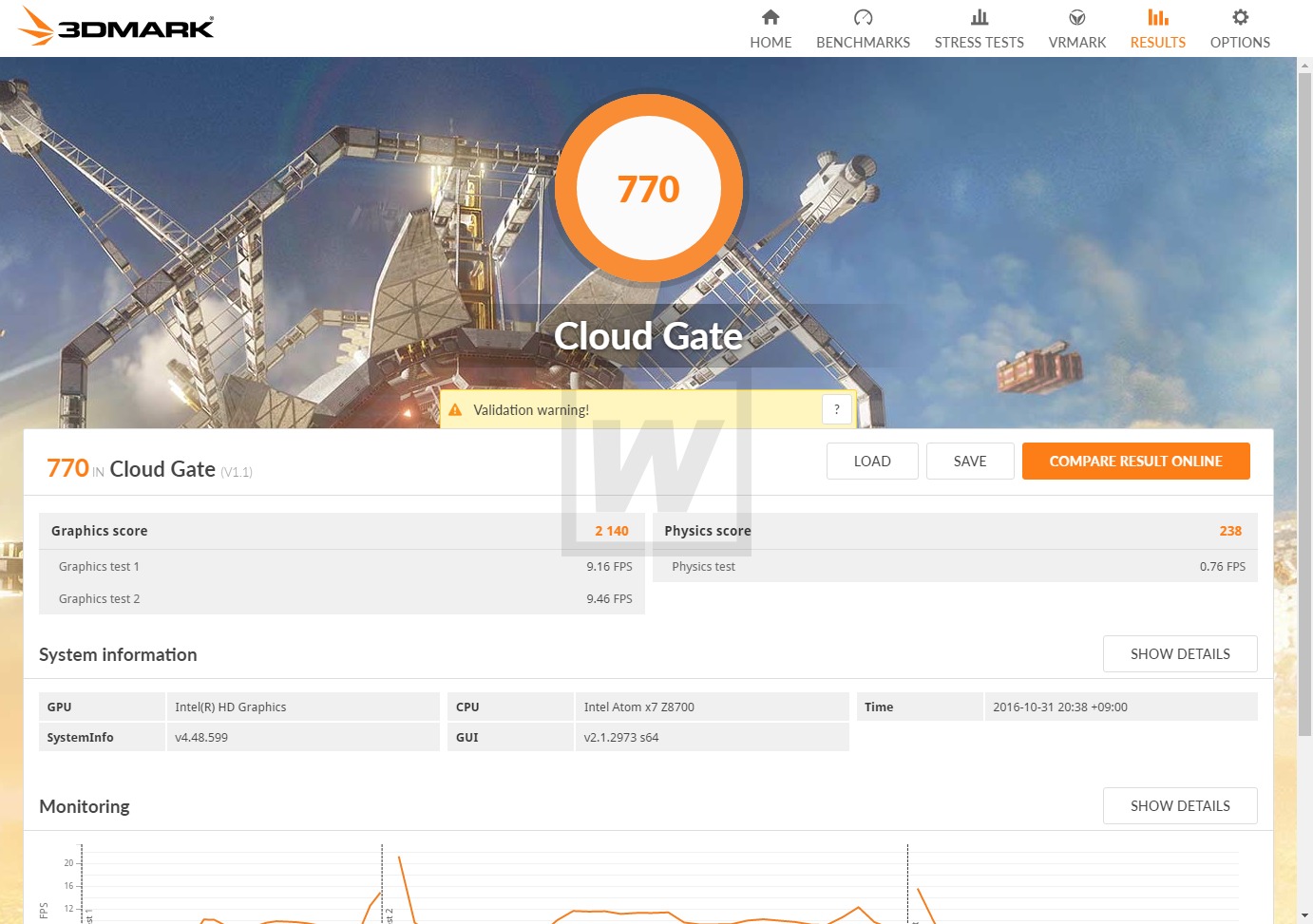
Task: Click the time value 2016-10-31 20:38
Action: point(1060,707)
